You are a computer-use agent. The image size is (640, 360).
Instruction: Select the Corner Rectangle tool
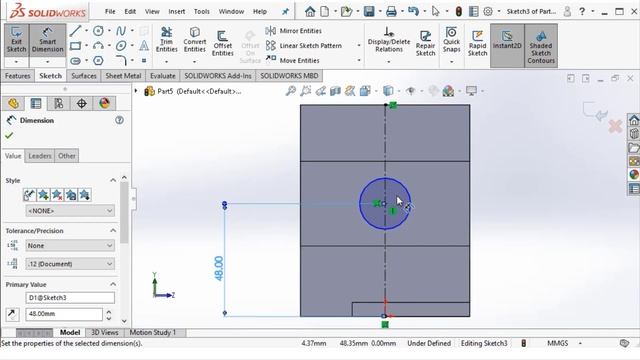tap(76, 46)
